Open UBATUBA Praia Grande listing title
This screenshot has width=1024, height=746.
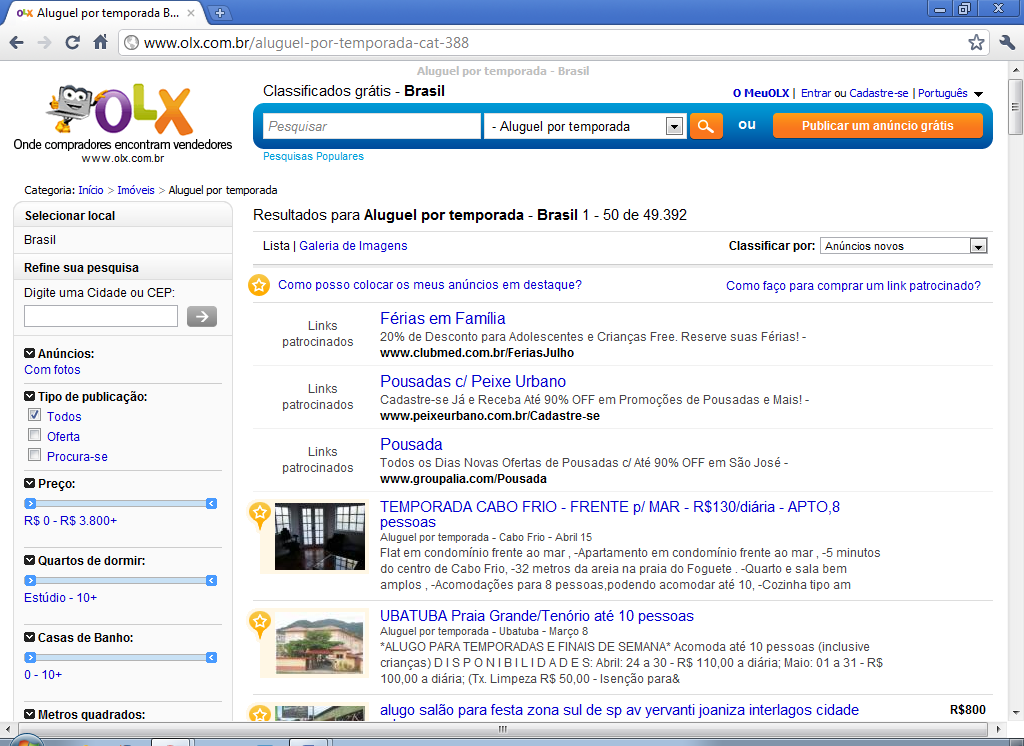tap(537, 616)
